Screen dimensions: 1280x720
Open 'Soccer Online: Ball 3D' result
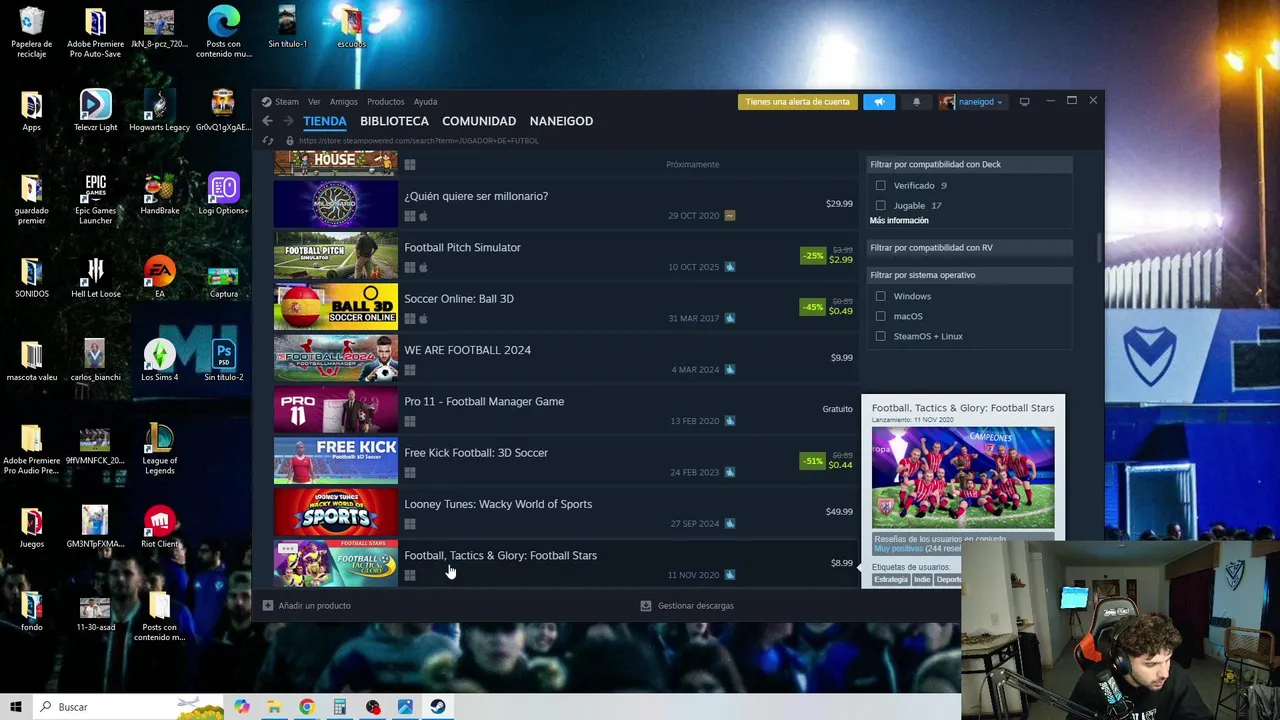tap(566, 307)
